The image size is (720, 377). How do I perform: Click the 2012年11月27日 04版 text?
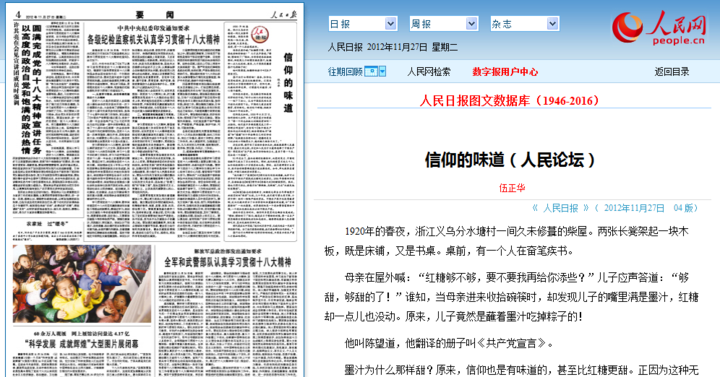pos(651,208)
